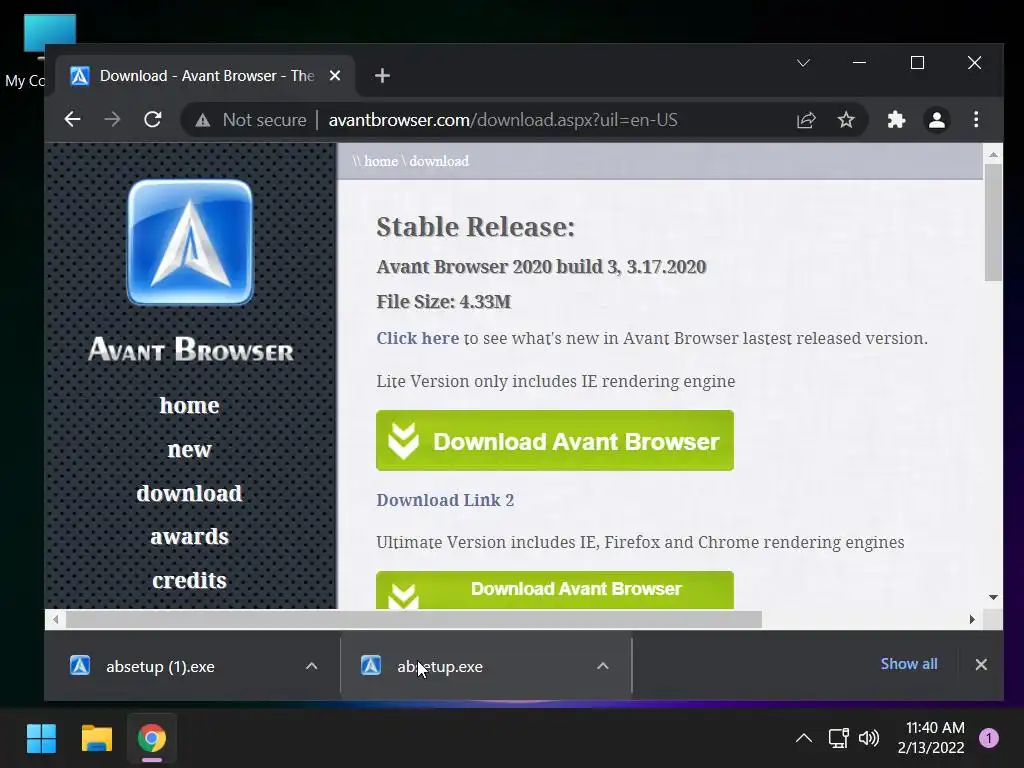1024x768 pixels.
Task: Show all downloads
Action: coord(908,664)
